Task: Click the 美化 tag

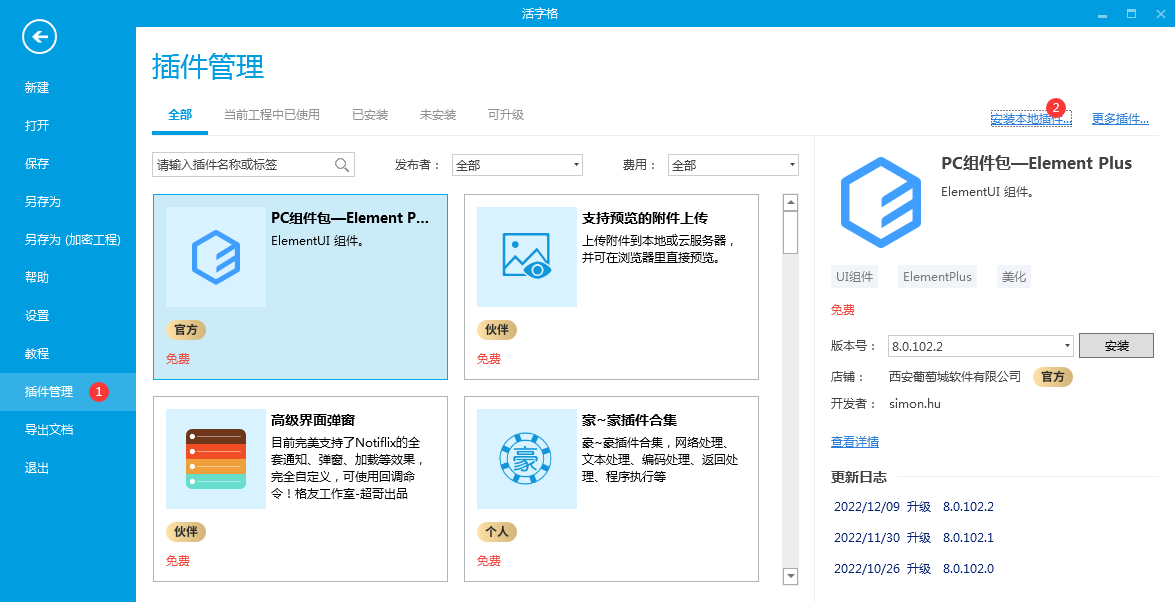Action: coord(1014,277)
